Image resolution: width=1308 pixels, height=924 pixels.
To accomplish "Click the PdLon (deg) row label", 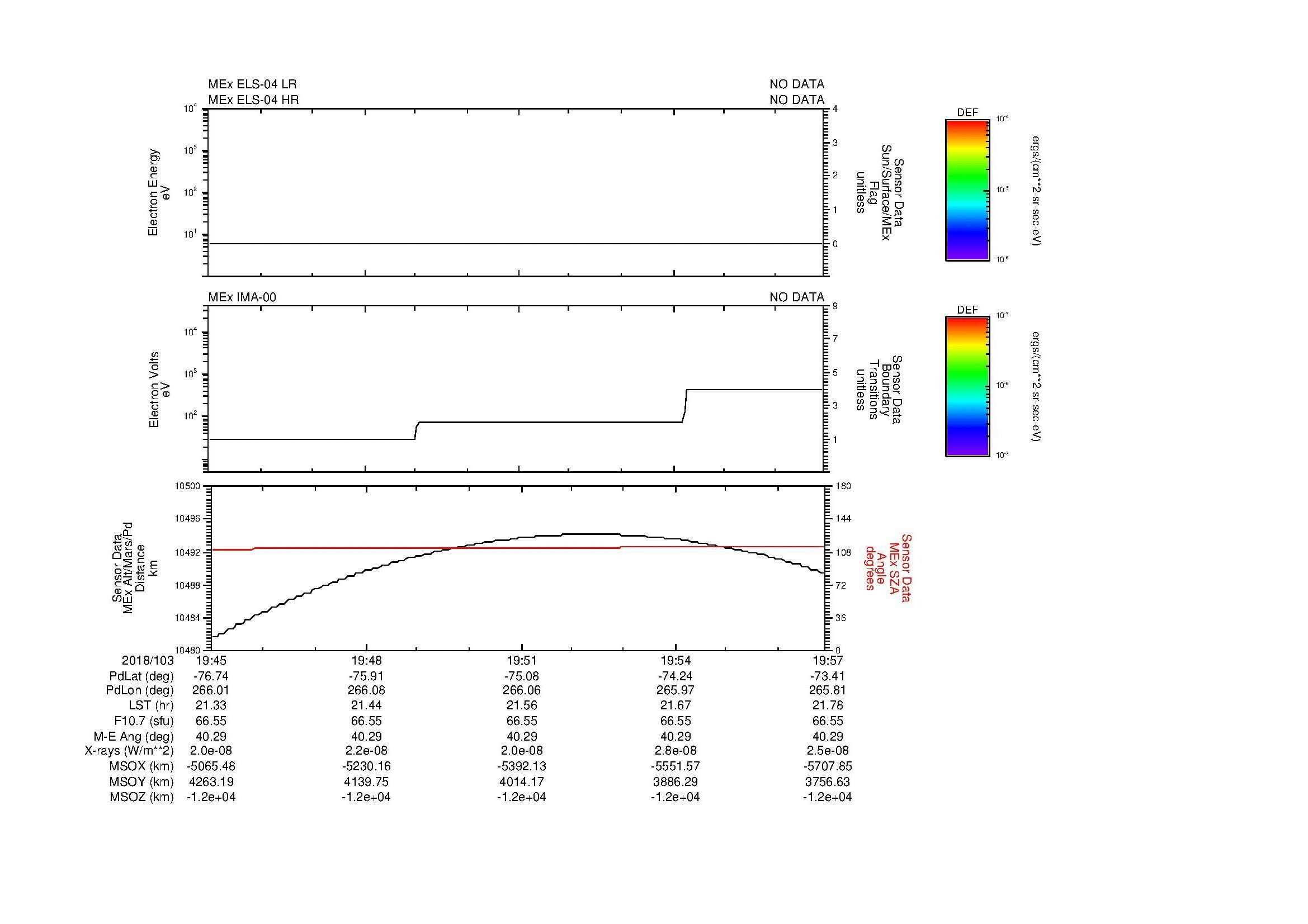I will (x=140, y=690).
